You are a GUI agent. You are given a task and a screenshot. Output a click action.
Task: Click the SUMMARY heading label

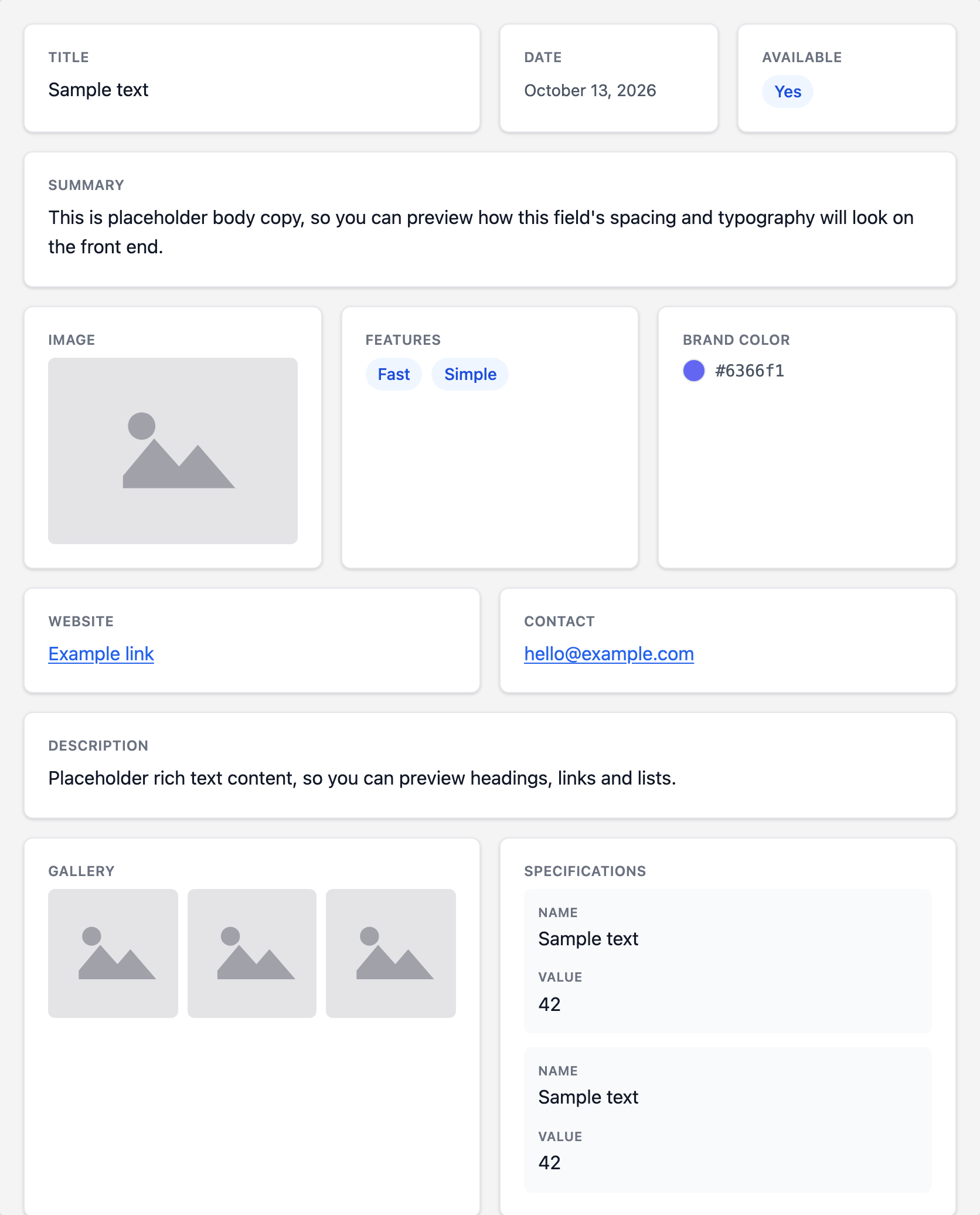[86, 185]
